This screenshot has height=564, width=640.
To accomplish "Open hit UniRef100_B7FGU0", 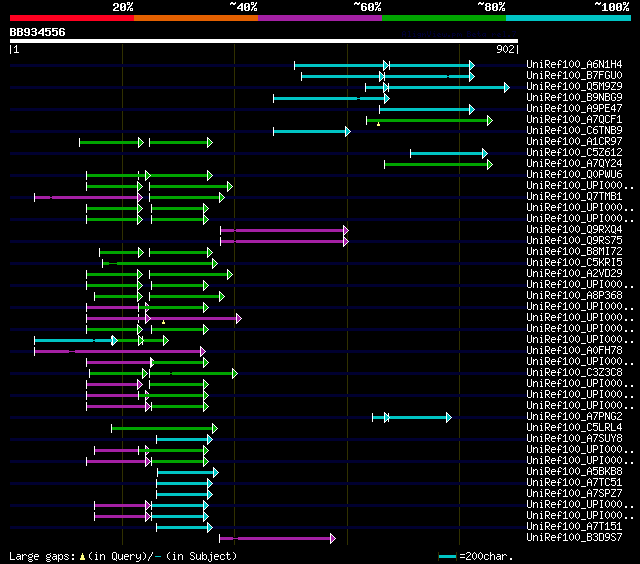I will click(x=574, y=75).
